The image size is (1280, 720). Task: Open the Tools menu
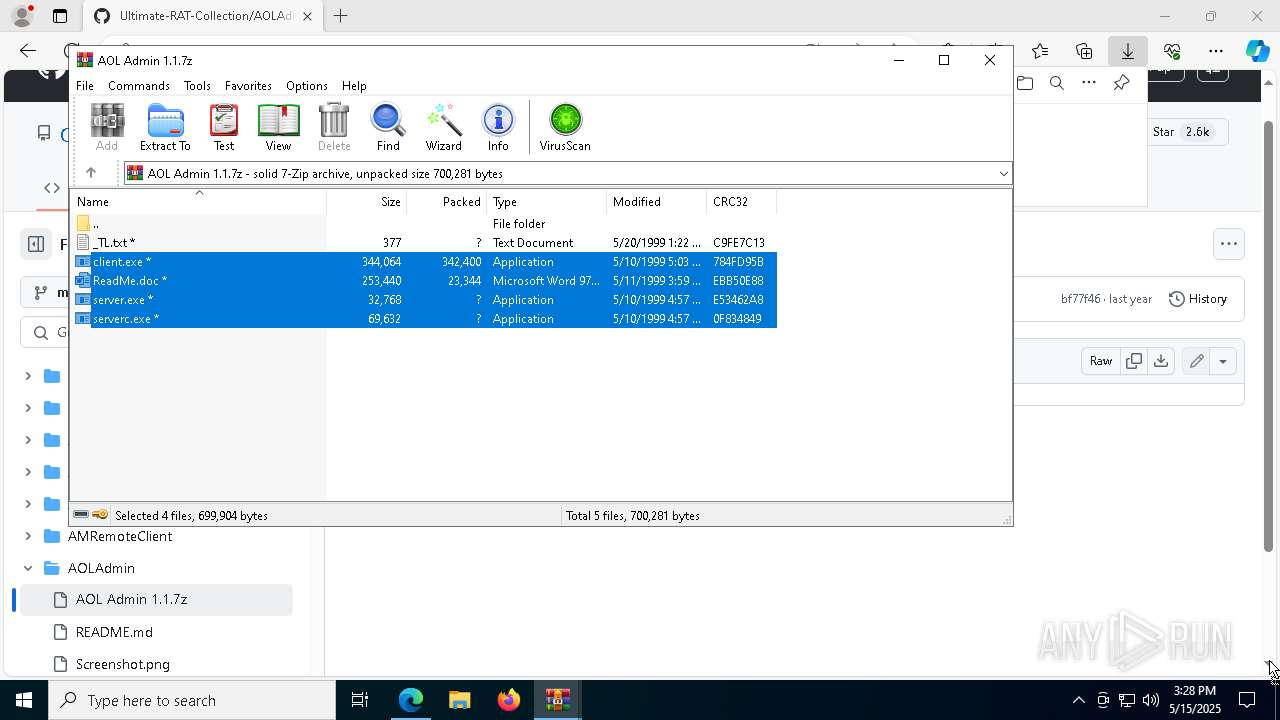197,86
